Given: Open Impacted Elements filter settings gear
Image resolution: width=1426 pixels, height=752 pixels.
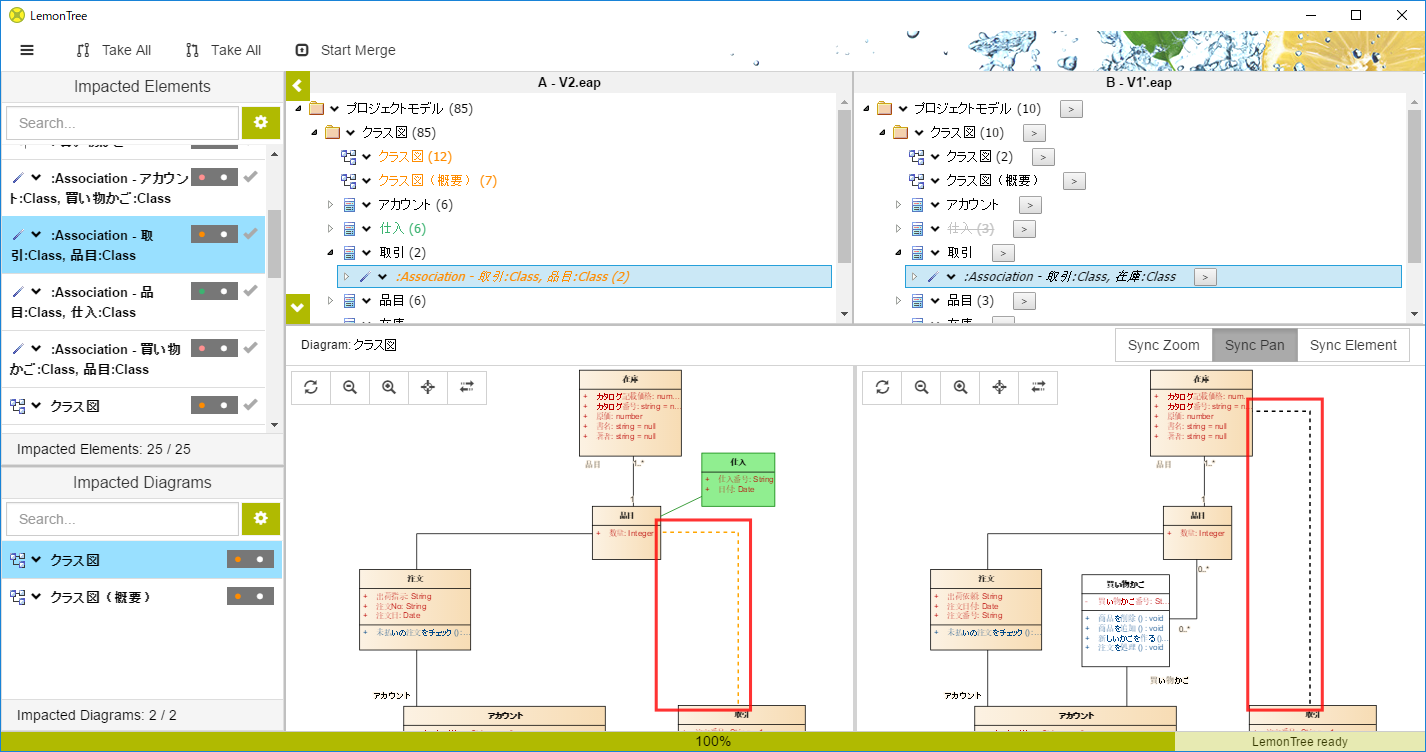Looking at the screenshot, I should click(x=261, y=123).
